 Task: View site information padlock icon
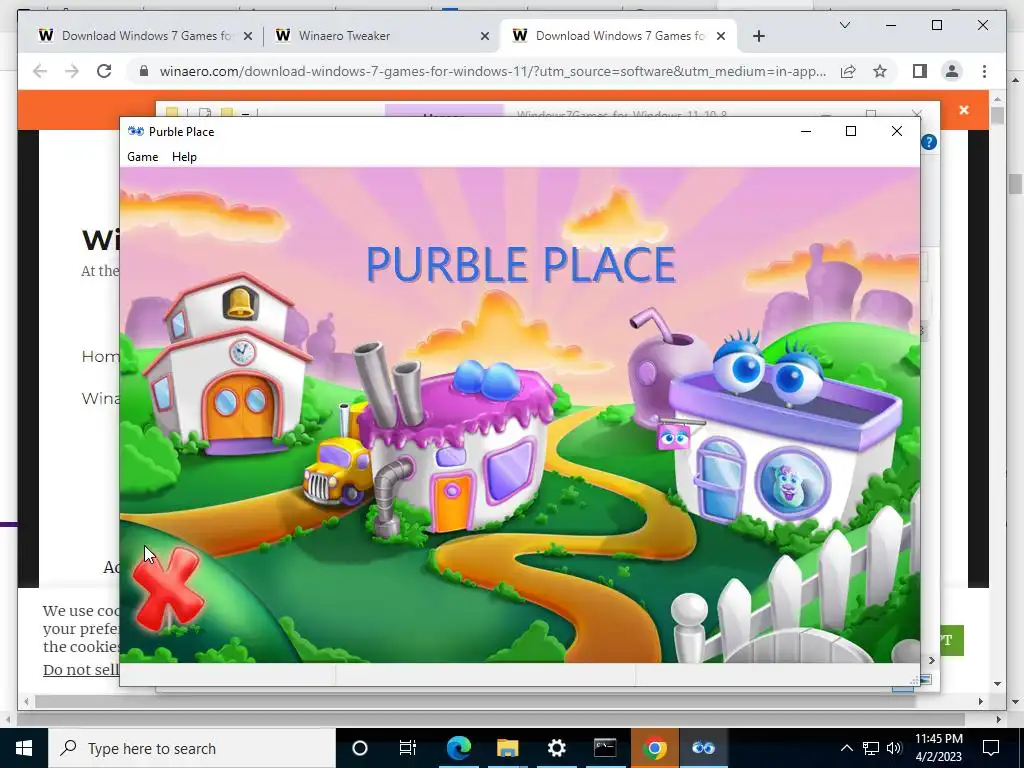144,71
